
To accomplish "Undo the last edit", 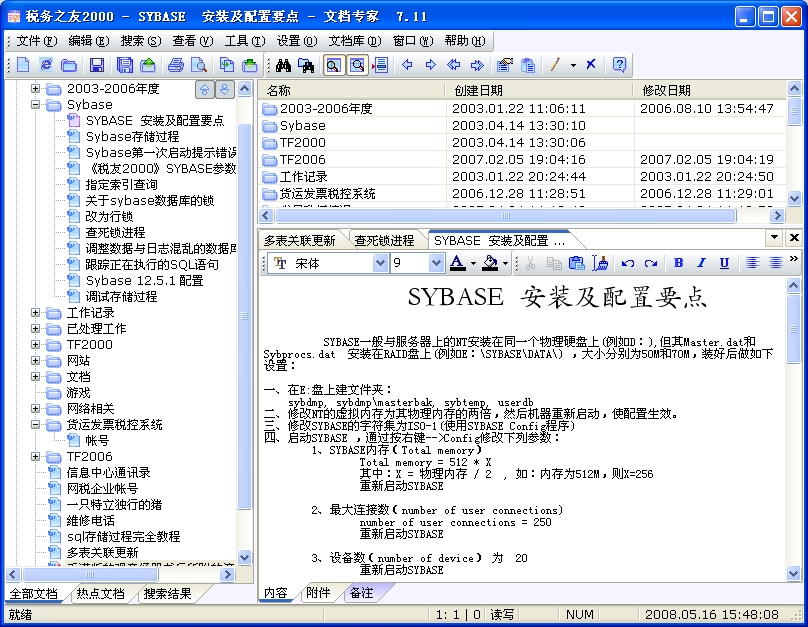I will click(628, 263).
